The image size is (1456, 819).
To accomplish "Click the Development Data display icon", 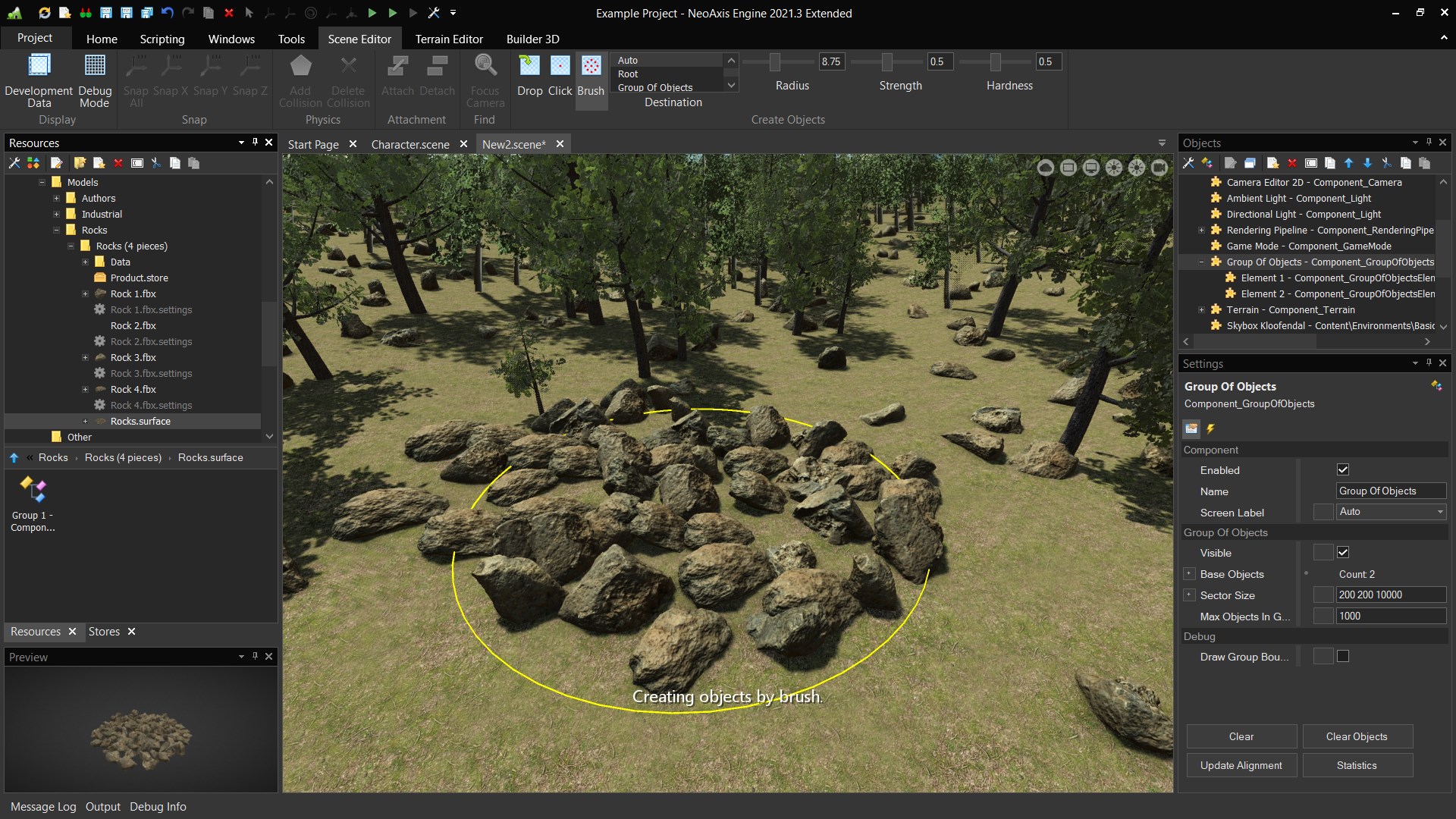I will [x=39, y=66].
